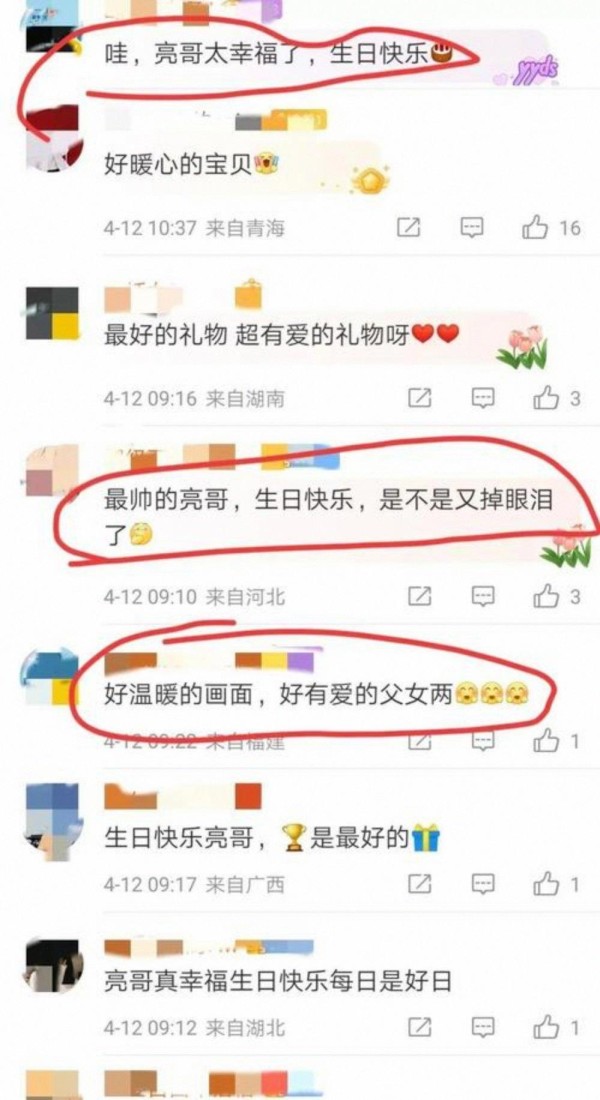
Task: Reply to the comment from 河北
Action: (482, 596)
